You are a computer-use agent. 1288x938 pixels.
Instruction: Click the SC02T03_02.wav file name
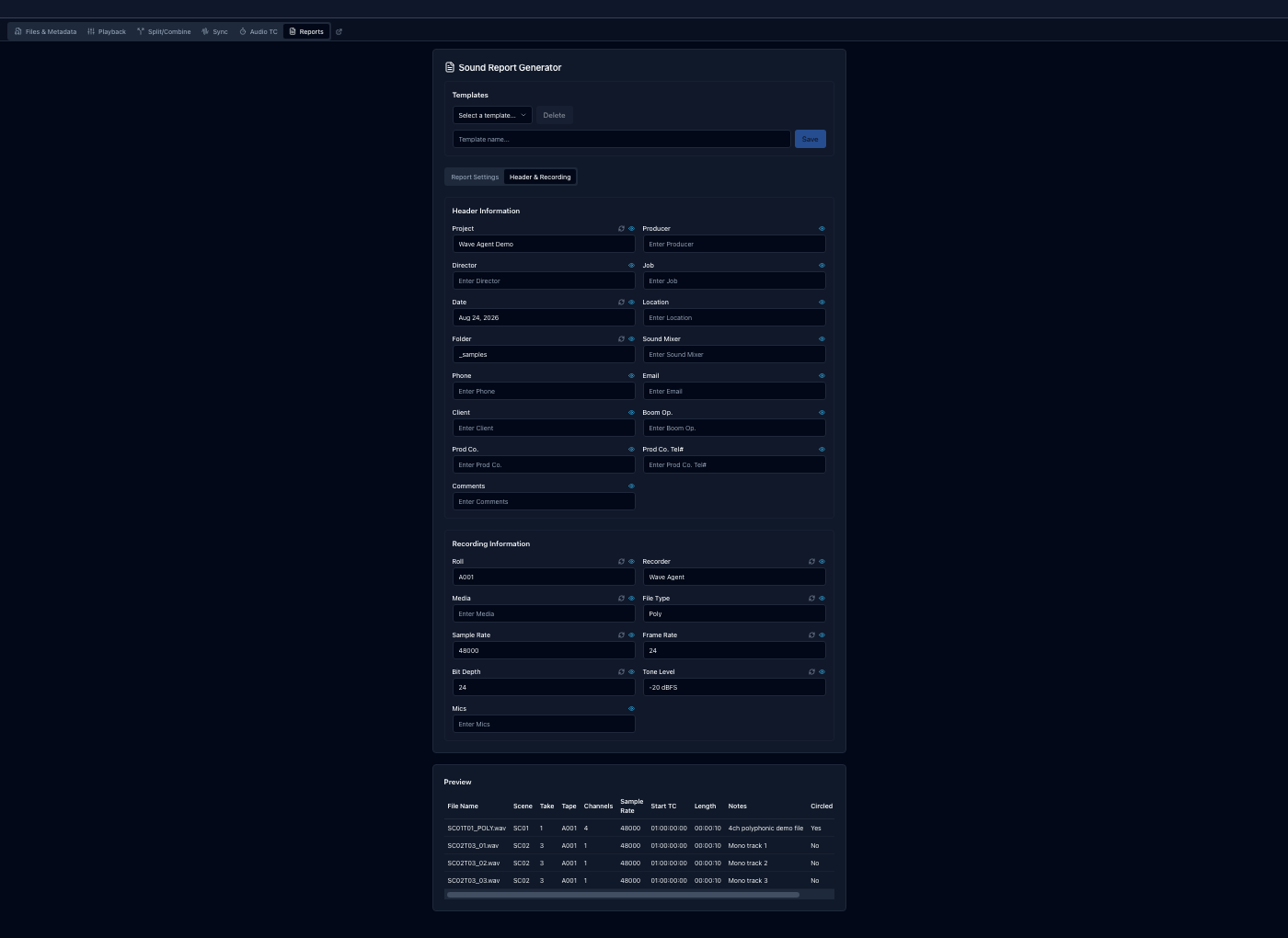pyautogui.click(x=474, y=864)
